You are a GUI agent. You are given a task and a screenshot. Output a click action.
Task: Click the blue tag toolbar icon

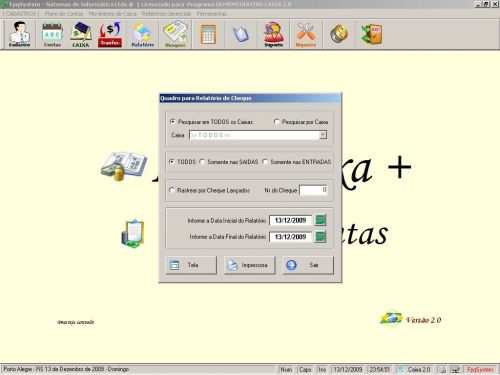241,34
